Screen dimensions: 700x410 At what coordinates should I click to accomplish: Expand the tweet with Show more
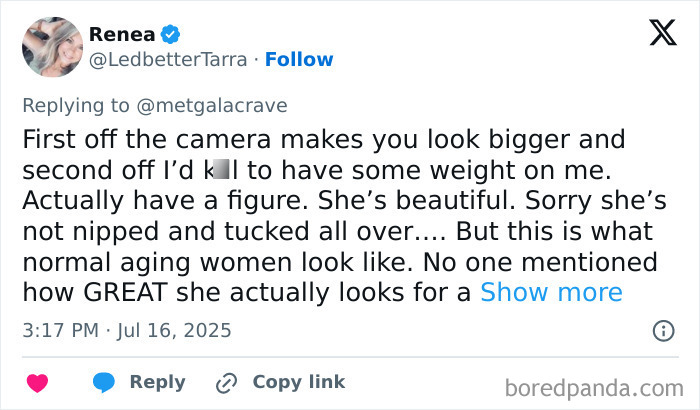(551, 293)
